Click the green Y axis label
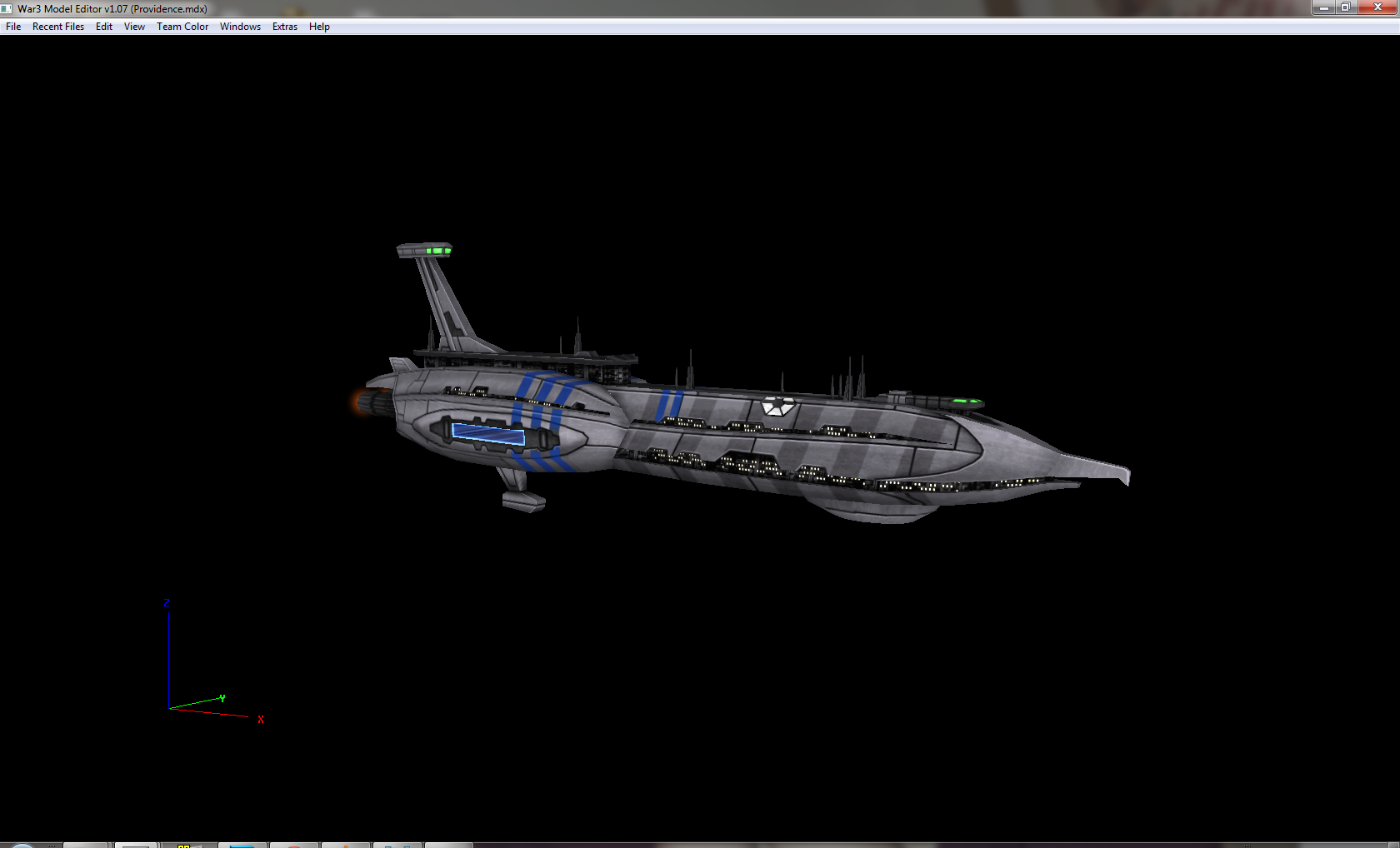 click(x=222, y=698)
